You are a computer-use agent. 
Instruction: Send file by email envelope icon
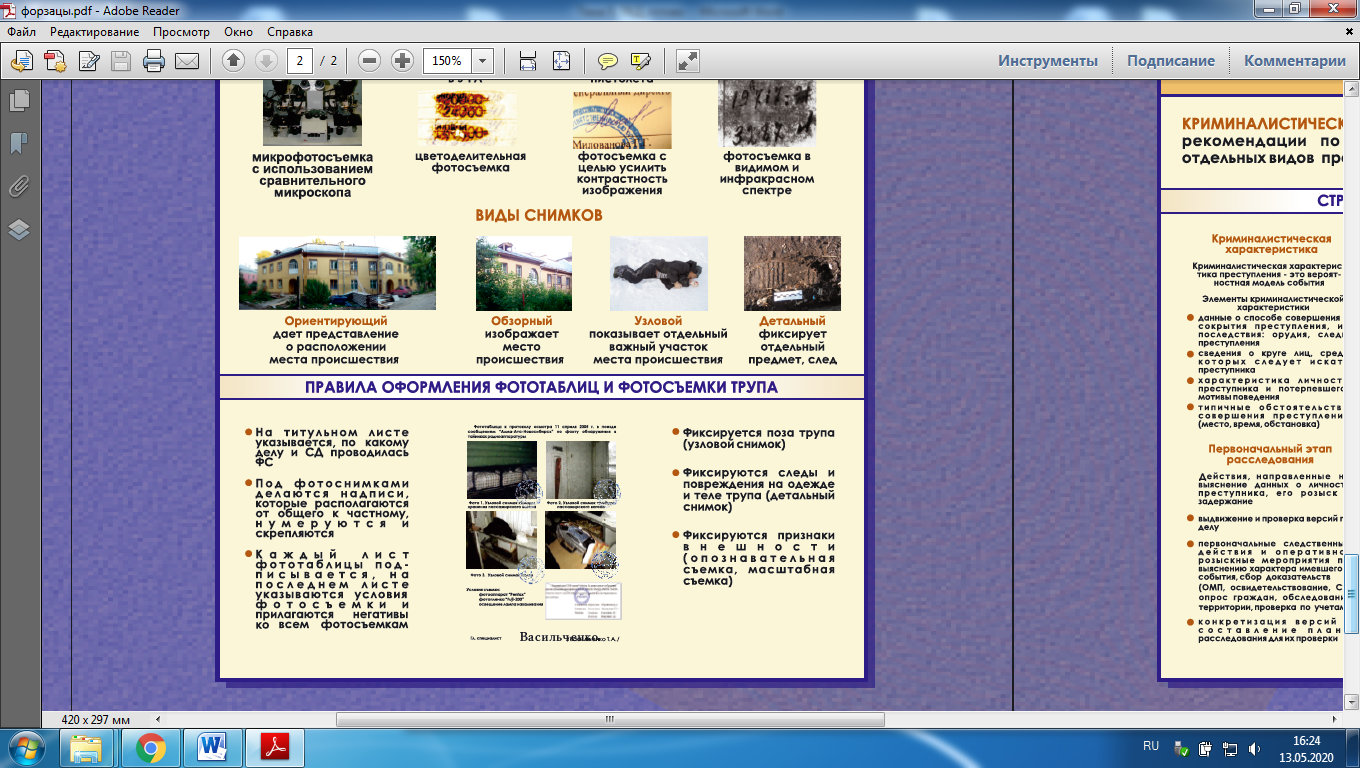(187, 61)
